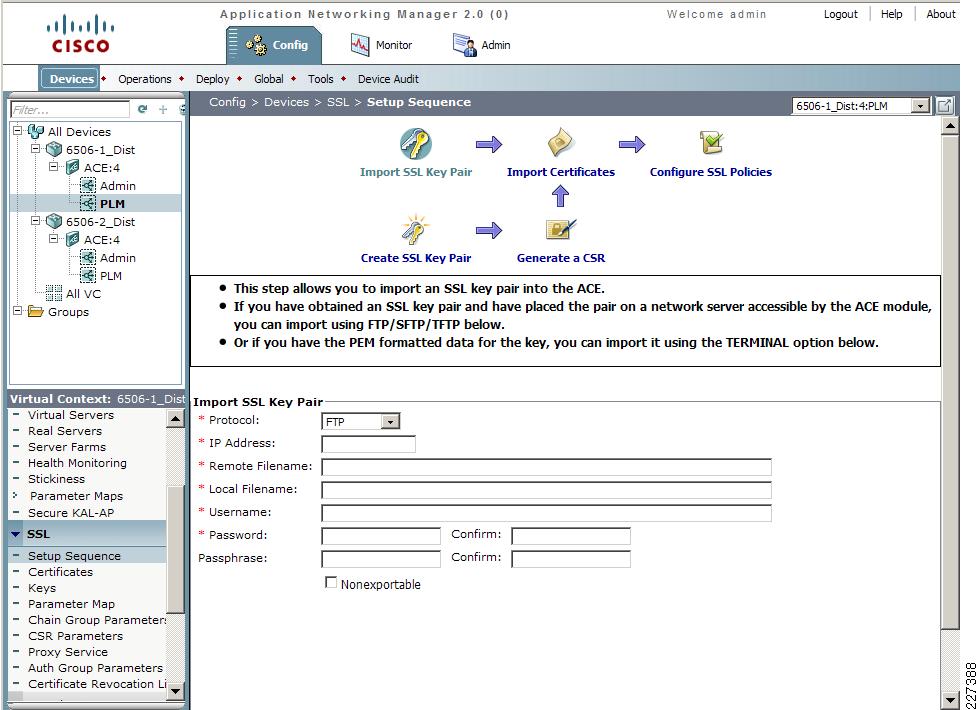Toggle the Nonexportable checkbox
This screenshot has height=710, width=977.
[x=331, y=583]
